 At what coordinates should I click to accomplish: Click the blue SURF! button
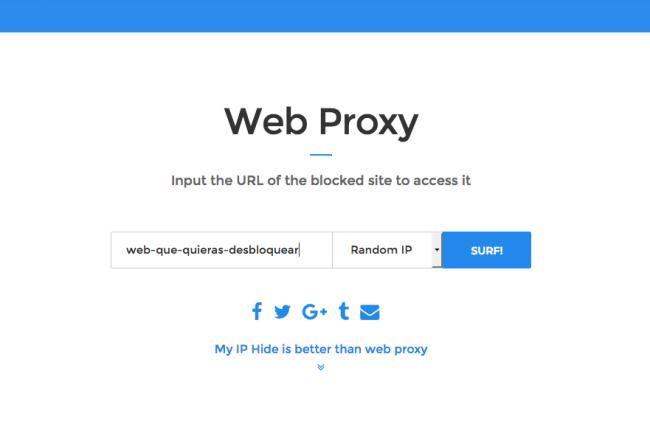click(x=486, y=250)
